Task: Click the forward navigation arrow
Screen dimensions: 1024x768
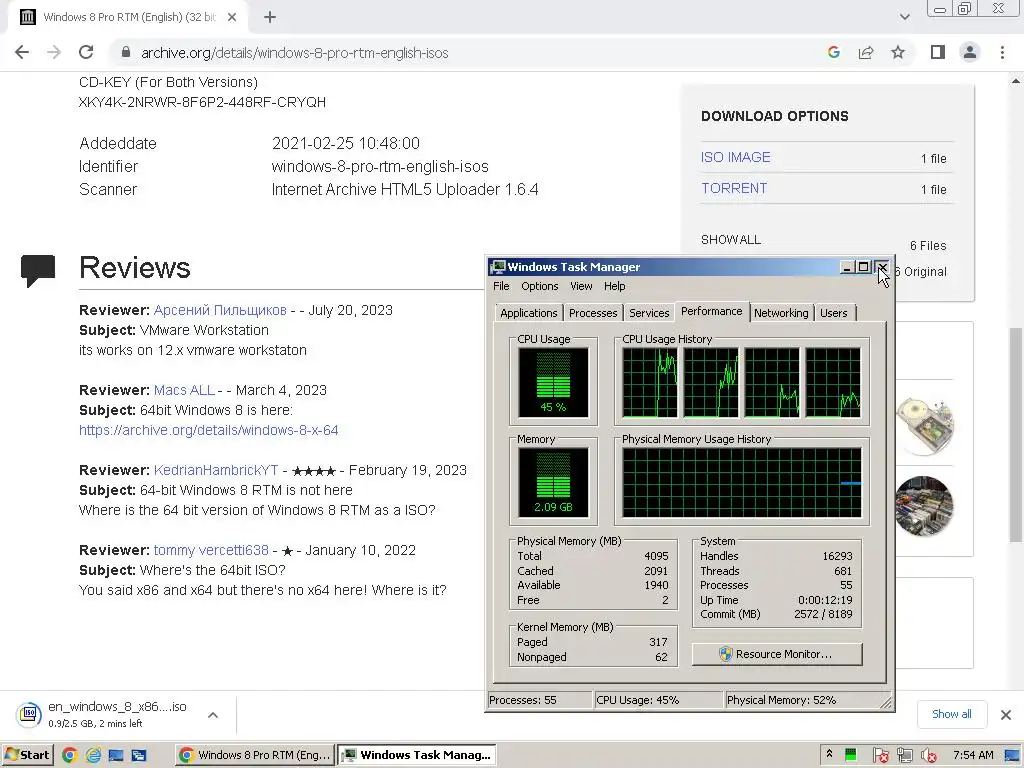Action: click(x=54, y=52)
